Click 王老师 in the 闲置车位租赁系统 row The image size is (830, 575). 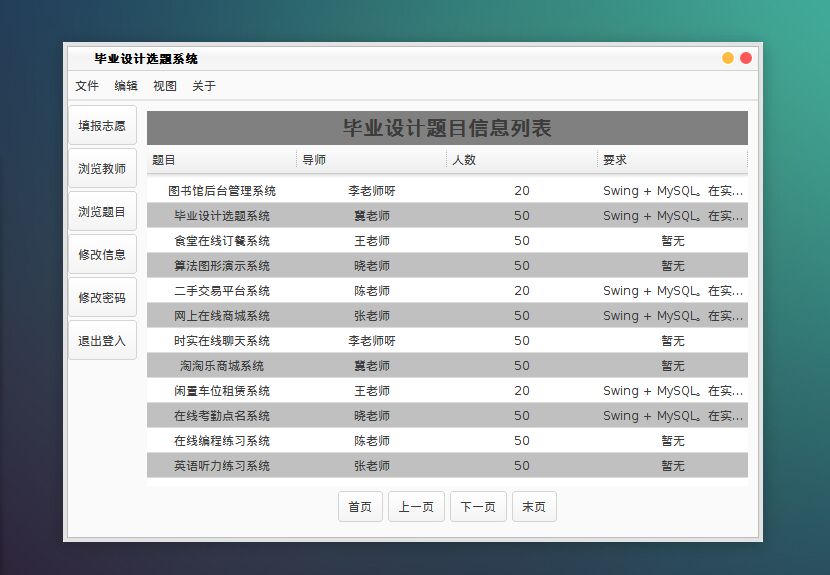click(372, 391)
